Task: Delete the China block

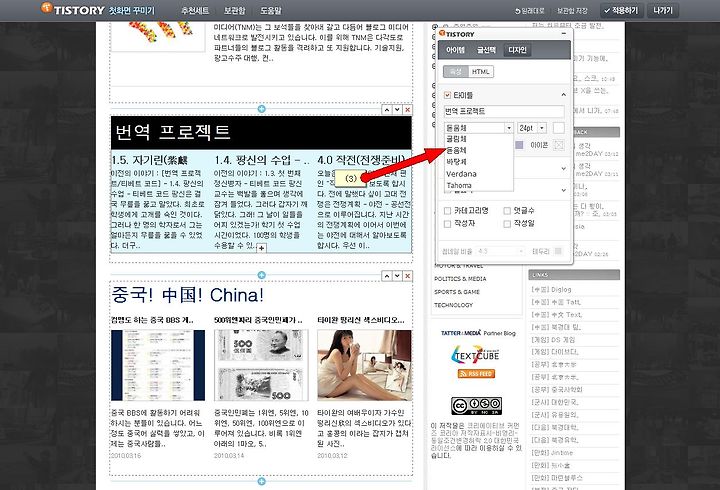Action: coord(407,276)
